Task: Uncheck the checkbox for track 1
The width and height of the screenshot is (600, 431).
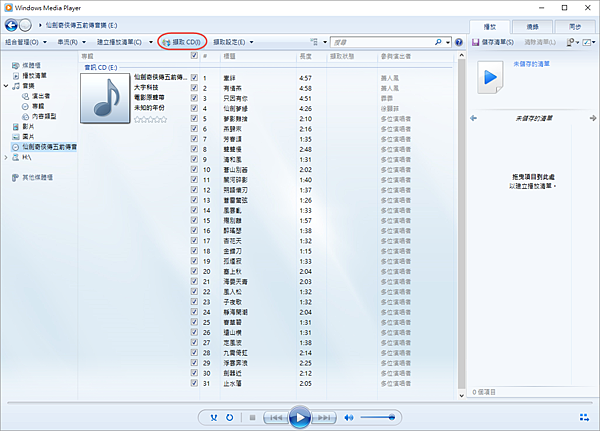Action: coord(194,78)
